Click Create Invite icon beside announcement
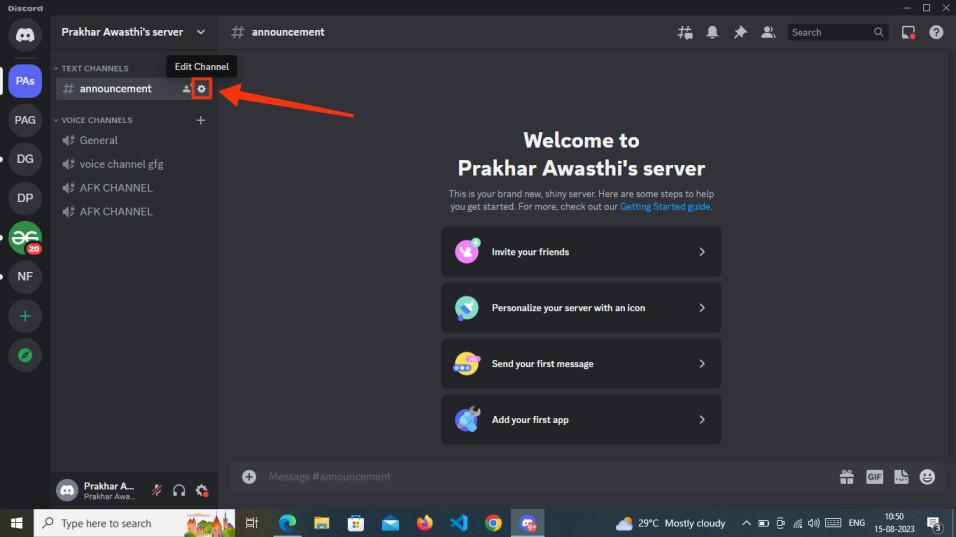Image resolution: width=956 pixels, height=537 pixels. [x=187, y=89]
